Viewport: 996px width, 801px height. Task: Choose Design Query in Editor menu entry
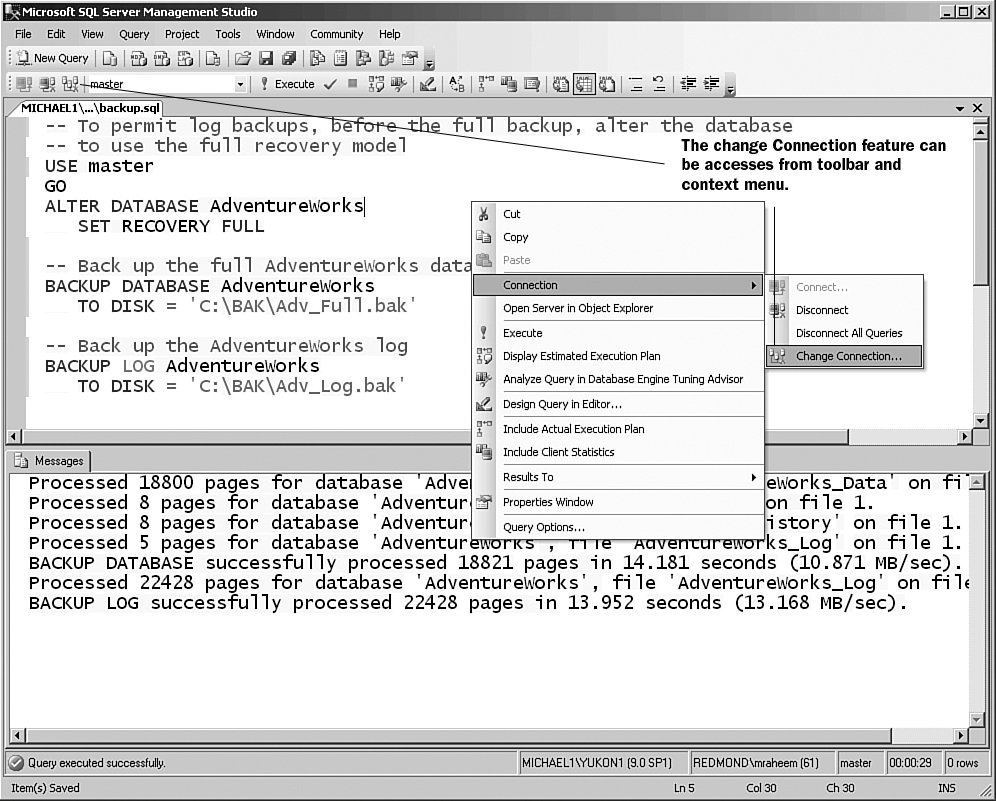(x=618, y=404)
